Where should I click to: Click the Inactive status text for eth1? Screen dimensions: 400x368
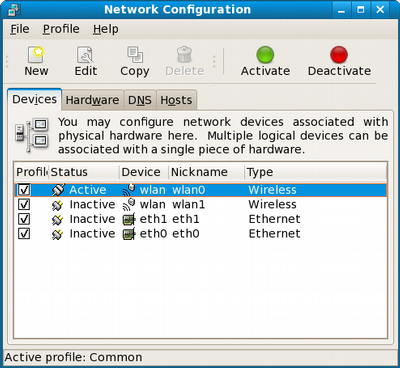click(x=92, y=219)
